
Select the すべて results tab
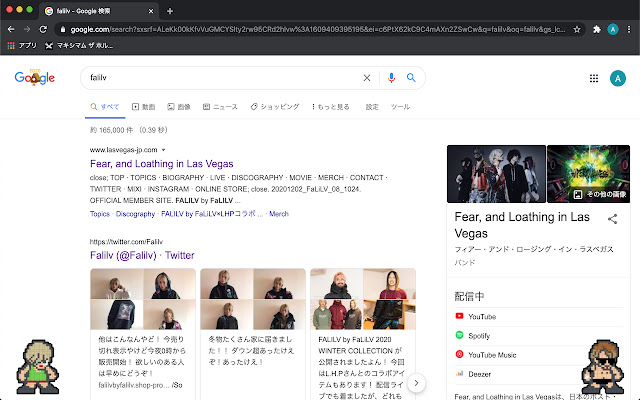(x=105, y=107)
